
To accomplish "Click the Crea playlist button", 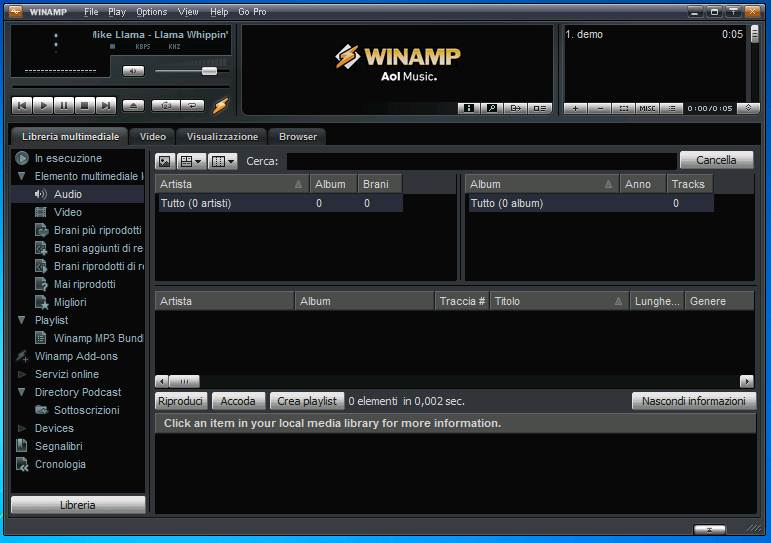I will tap(306, 401).
